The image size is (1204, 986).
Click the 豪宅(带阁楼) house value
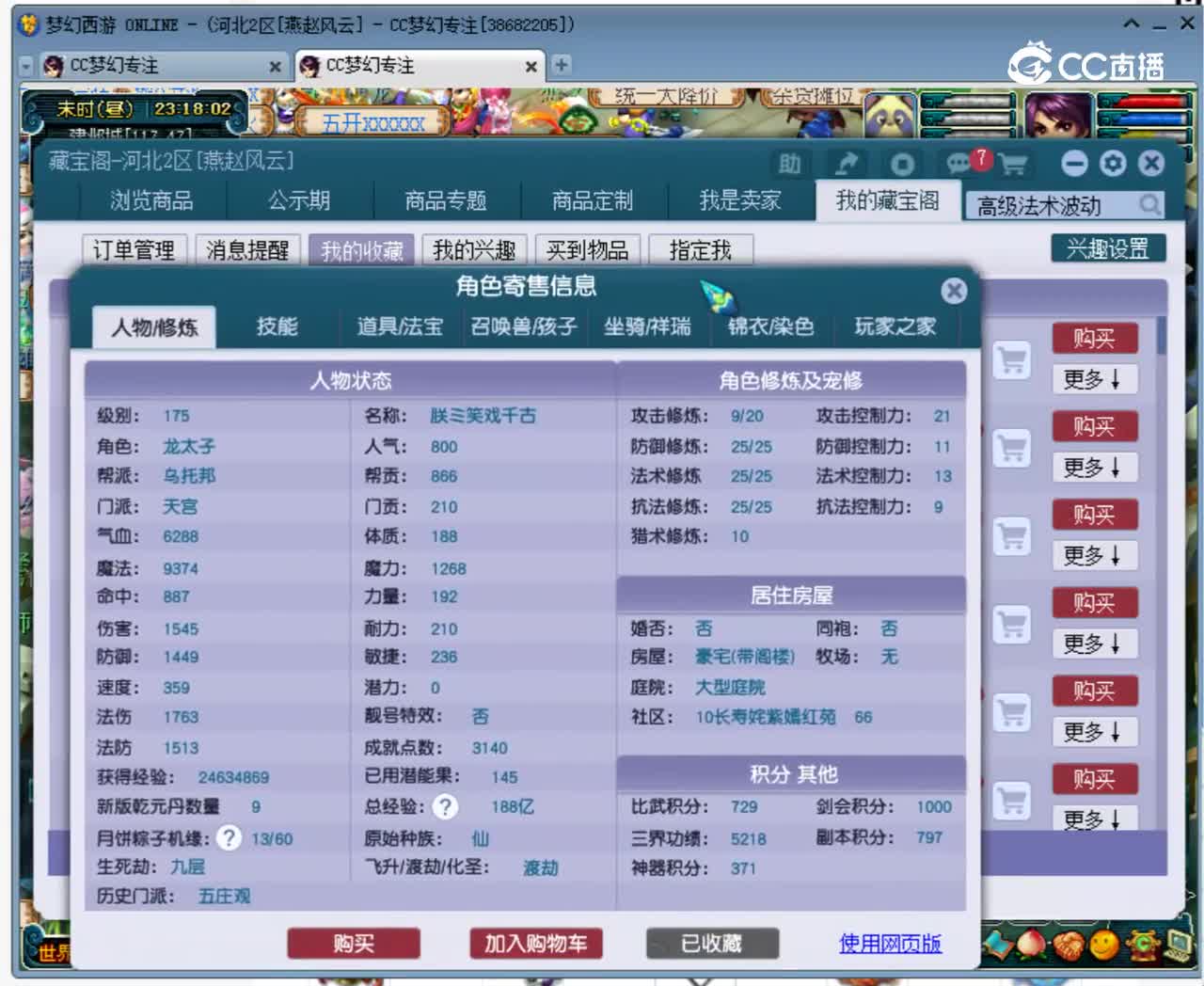coord(745,657)
